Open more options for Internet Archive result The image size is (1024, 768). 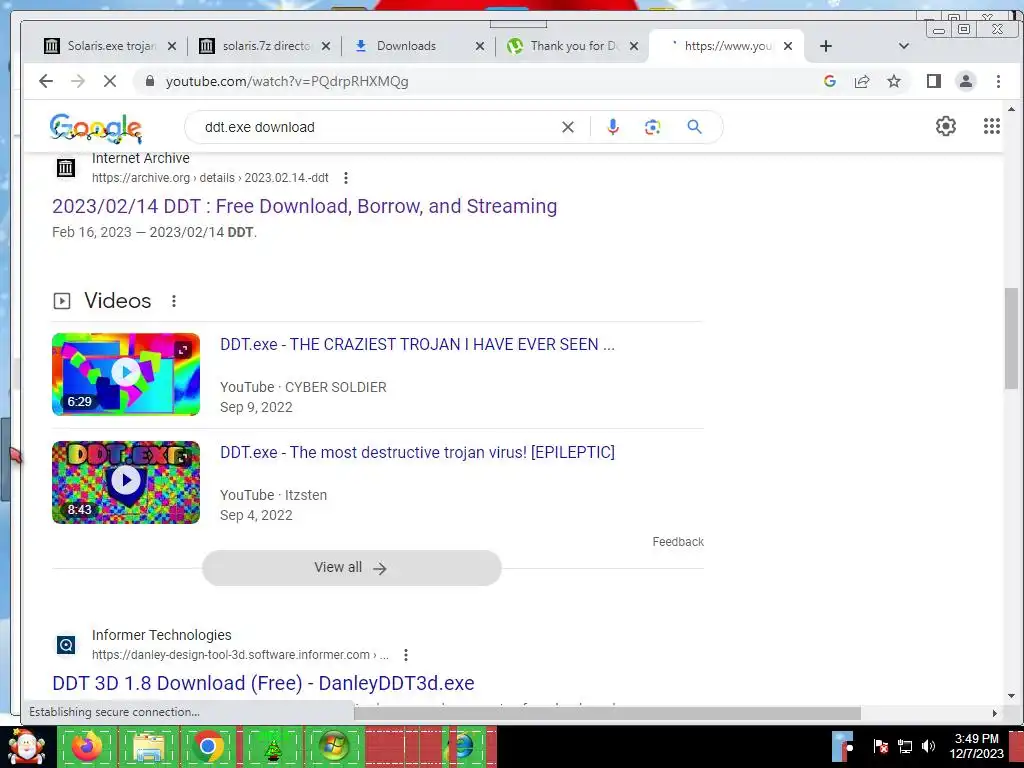(x=345, y=178)
